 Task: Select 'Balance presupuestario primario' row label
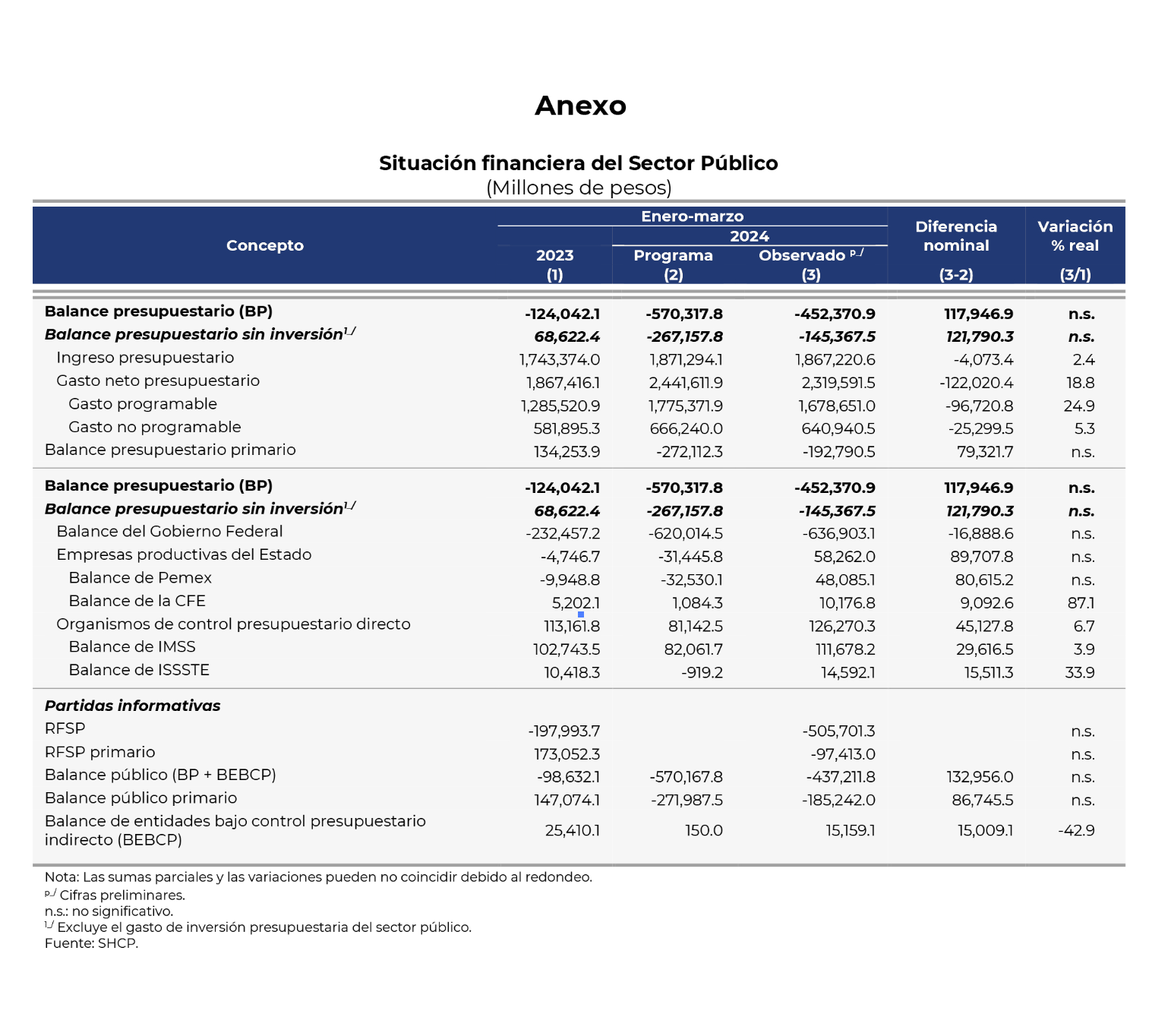pyautogui.click(x=170, y=450)
